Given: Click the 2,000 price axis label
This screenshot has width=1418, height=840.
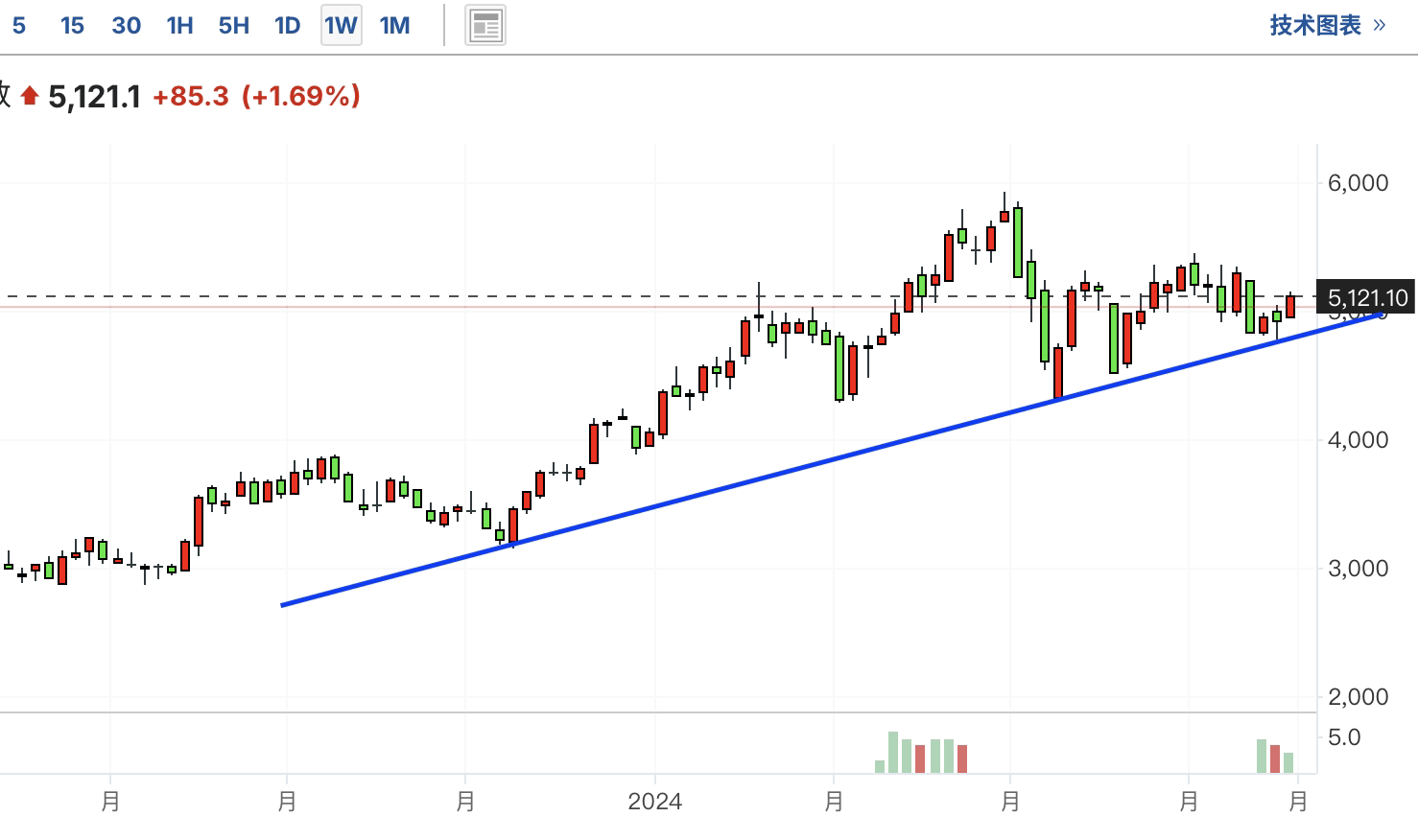Looking at the screenshot, I should click(x=1358, y=697).
